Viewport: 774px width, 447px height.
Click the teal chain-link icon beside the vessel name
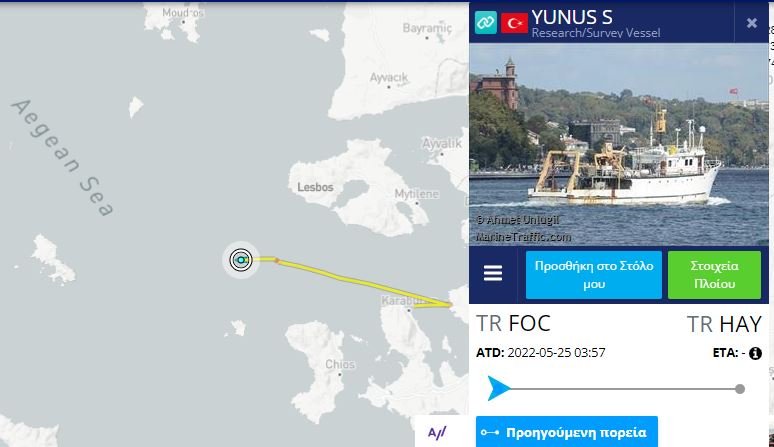(485, 22)
